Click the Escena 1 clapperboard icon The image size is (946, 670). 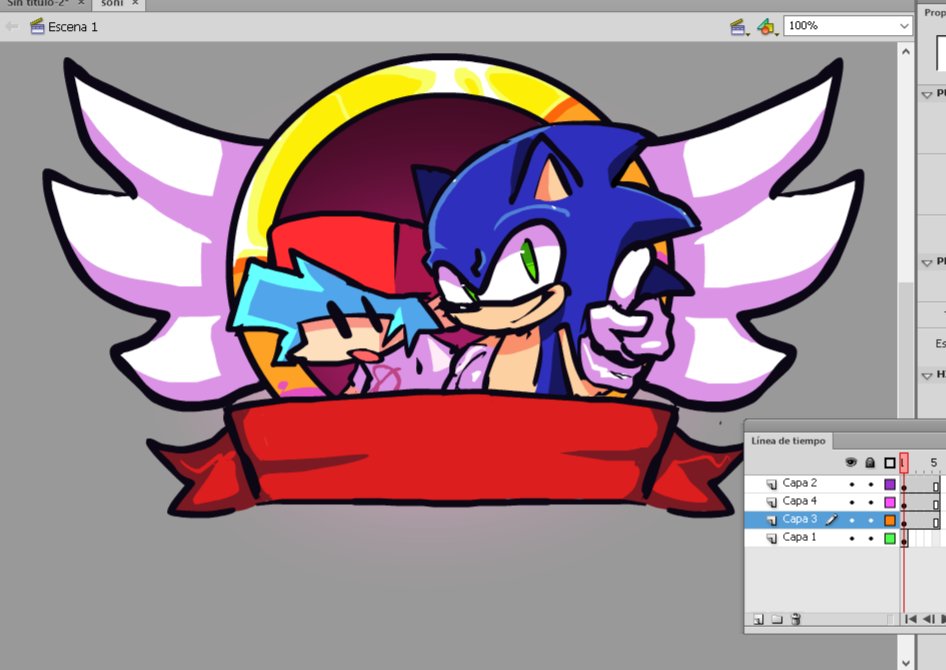pyautogui.click(x=37, y=27)
